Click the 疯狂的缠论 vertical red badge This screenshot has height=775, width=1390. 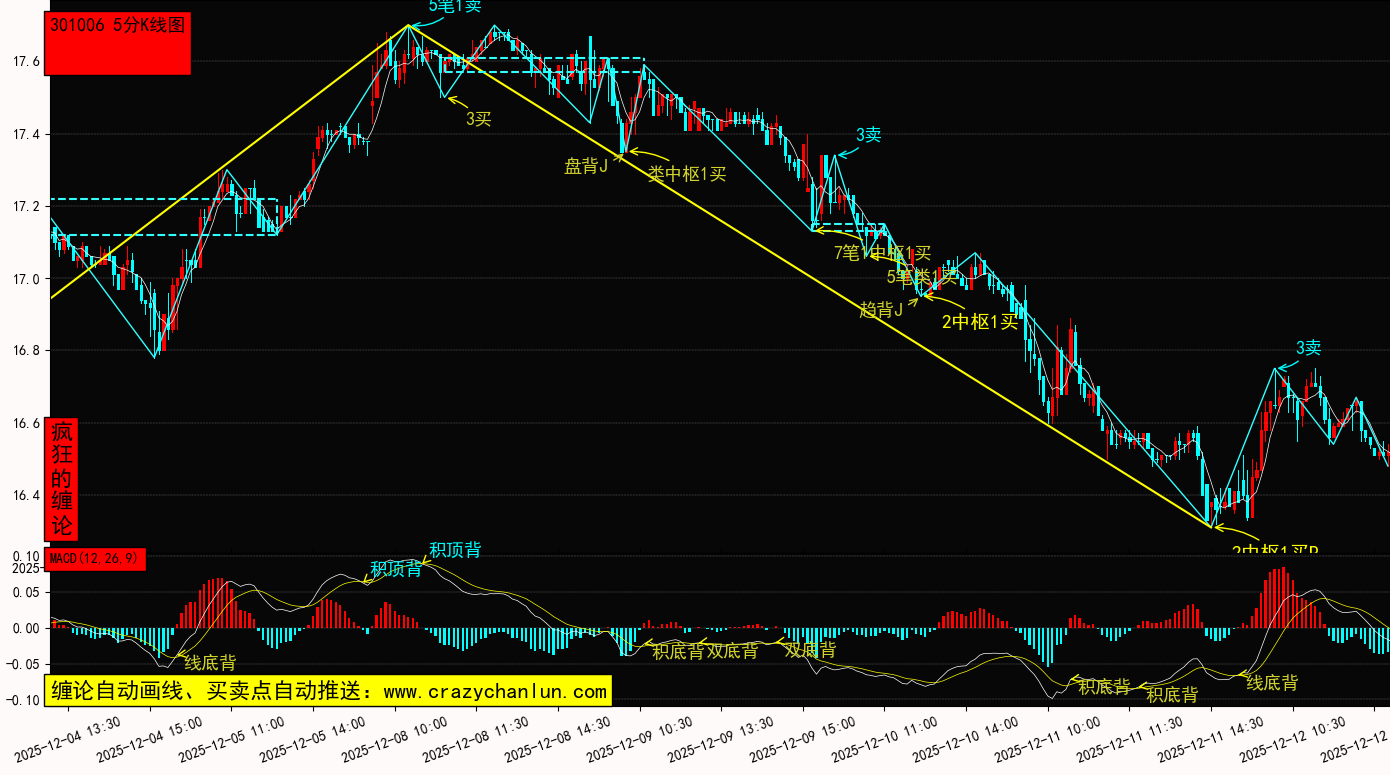pyautogui.click(x=63, y=479)
